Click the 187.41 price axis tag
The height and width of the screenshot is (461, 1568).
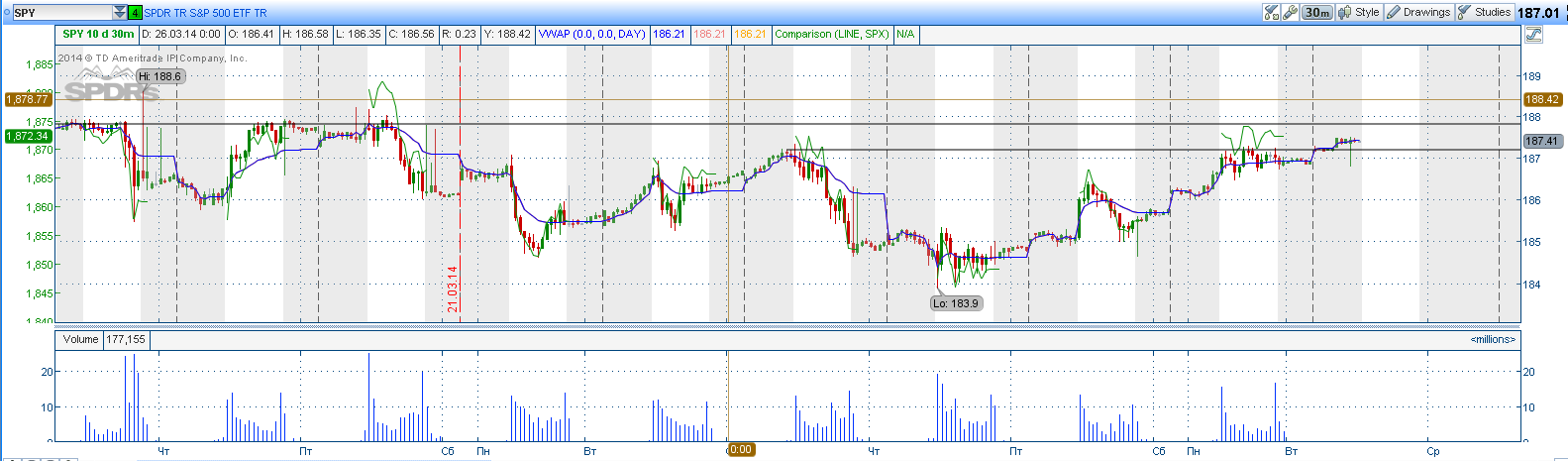(x=1542, y=141)
